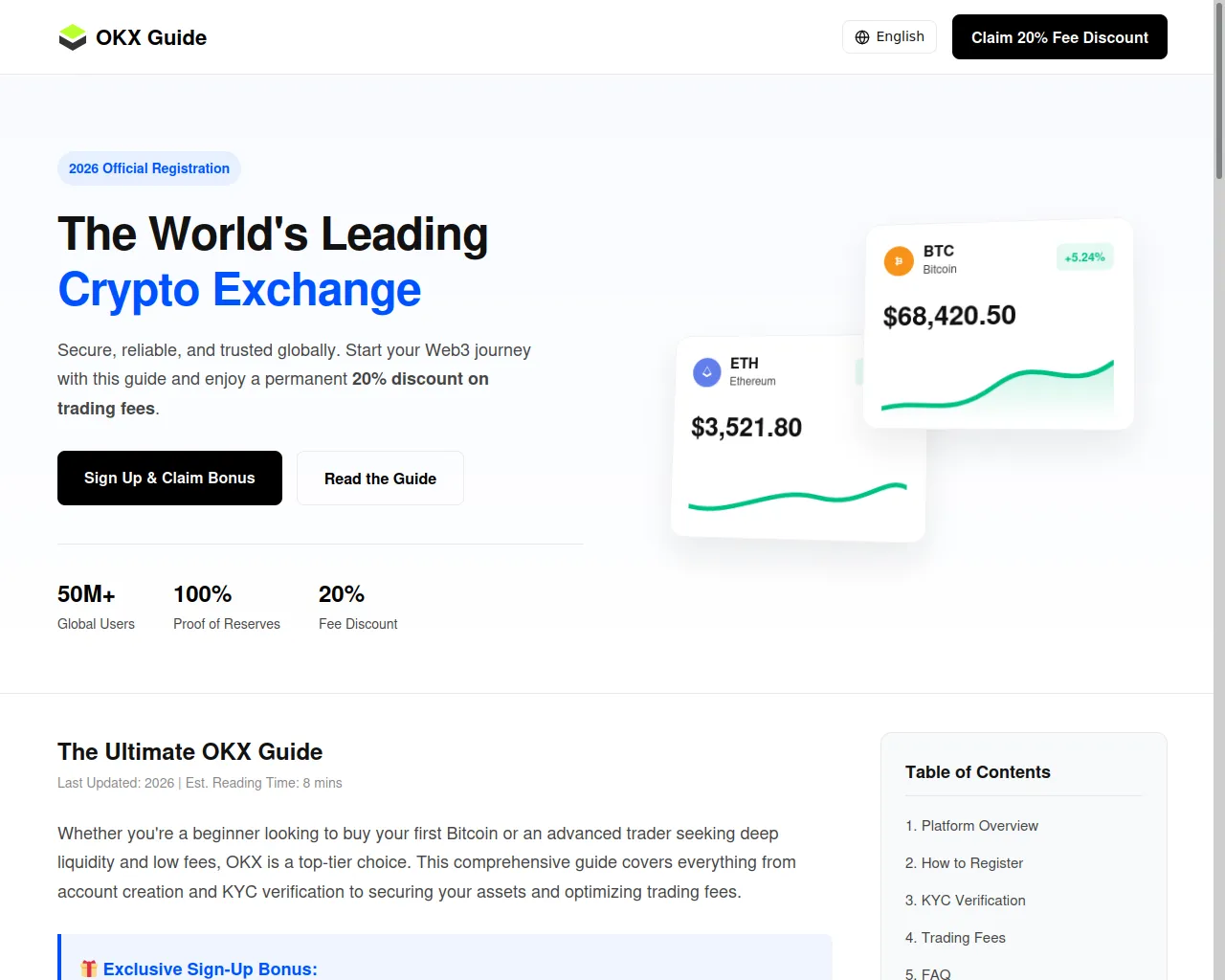Screen dimensions: 1225x980
Task: Click Sign Up & Claim Bonus
Action: tap(169, 478)
